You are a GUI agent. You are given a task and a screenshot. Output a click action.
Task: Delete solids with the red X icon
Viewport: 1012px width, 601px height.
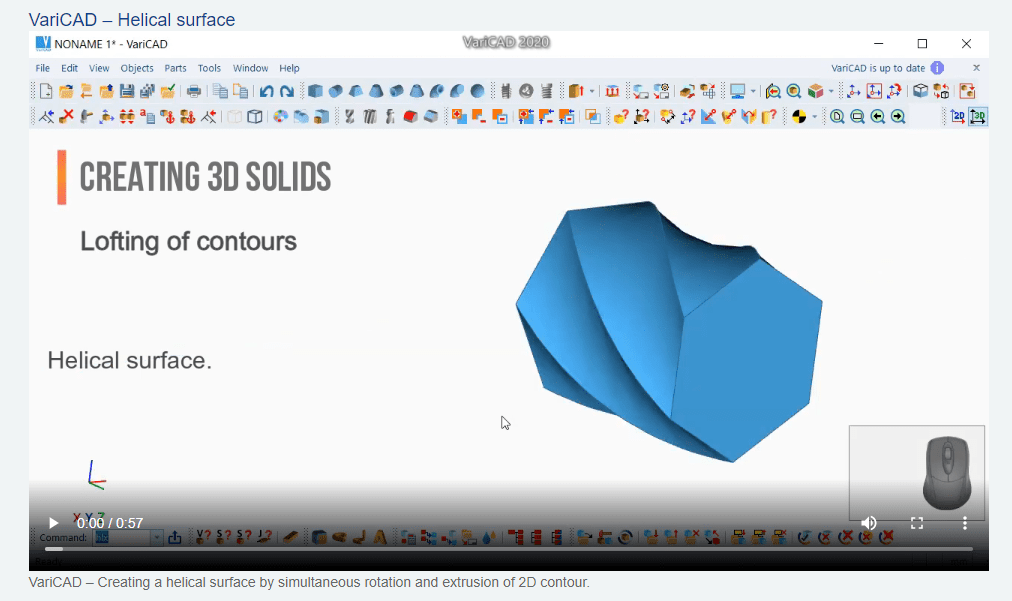tap(66, 117)
